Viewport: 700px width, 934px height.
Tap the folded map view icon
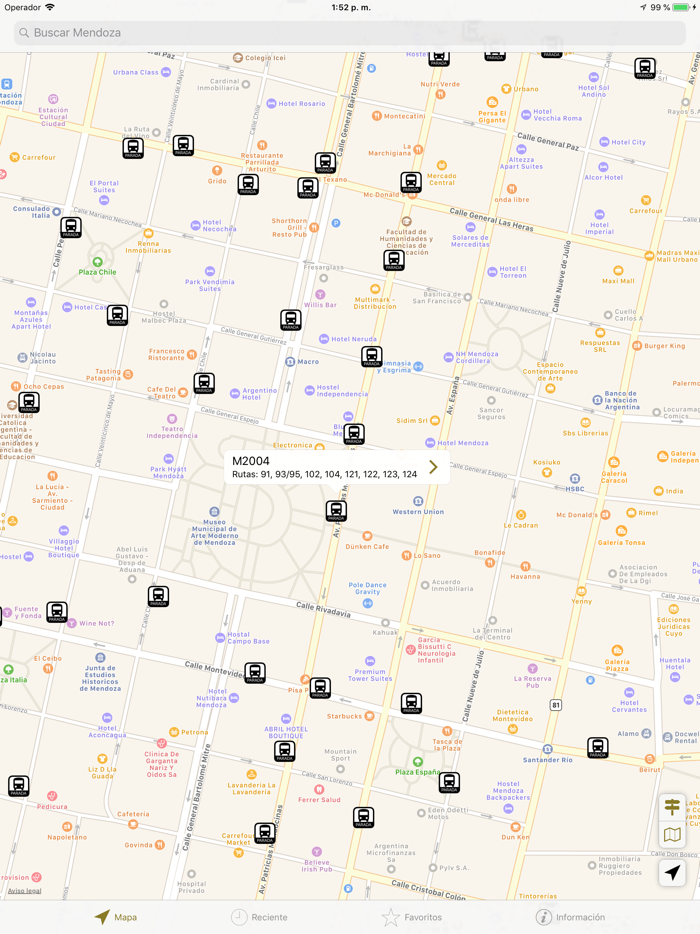(672, 836)
